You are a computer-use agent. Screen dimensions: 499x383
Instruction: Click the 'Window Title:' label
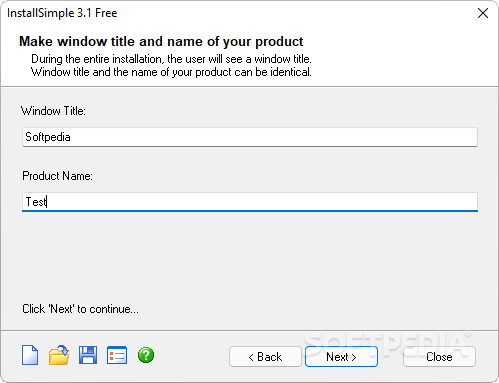[53, 111]
